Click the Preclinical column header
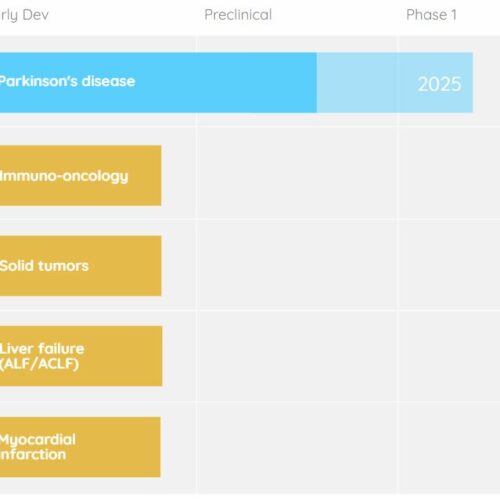 (x=238, y=15)
